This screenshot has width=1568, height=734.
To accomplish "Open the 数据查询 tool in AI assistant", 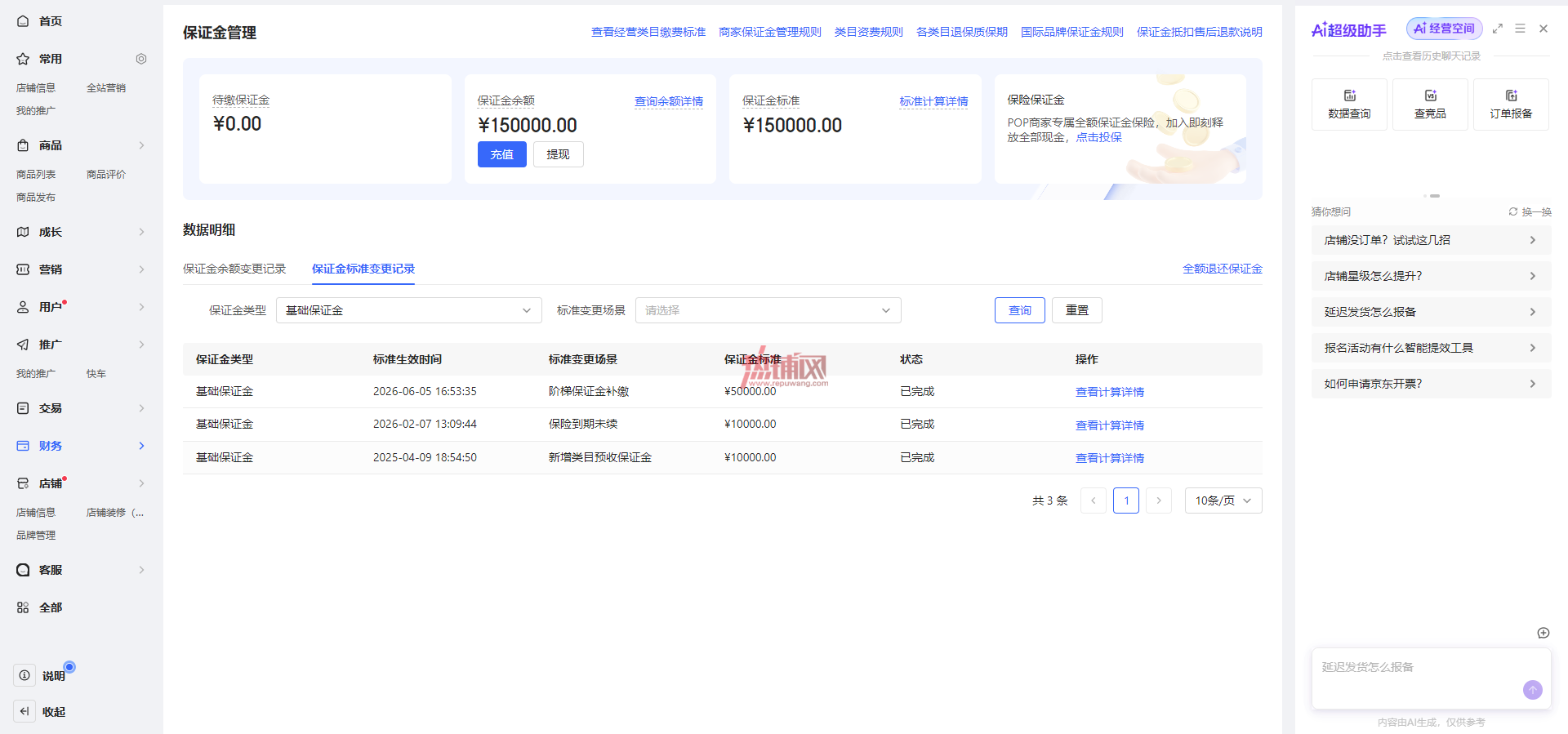I will [x=1349, y=105].
